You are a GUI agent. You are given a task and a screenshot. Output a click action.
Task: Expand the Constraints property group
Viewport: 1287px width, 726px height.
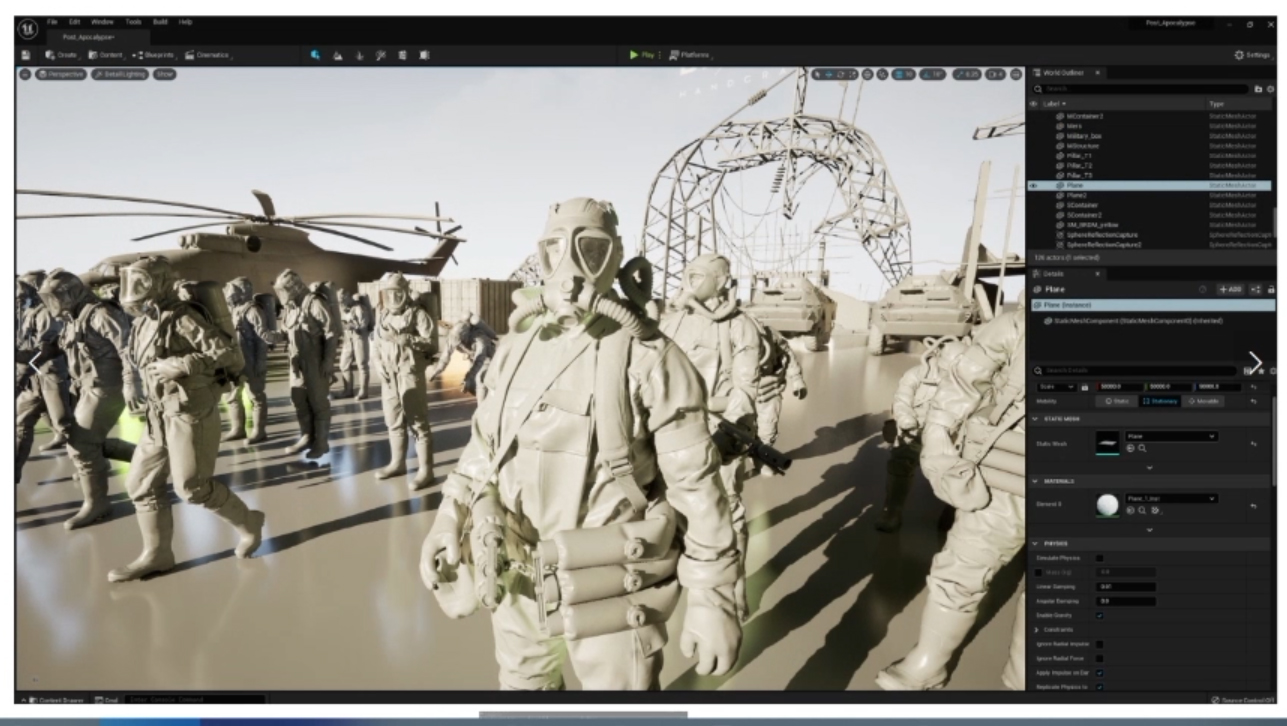[1036, 629]
